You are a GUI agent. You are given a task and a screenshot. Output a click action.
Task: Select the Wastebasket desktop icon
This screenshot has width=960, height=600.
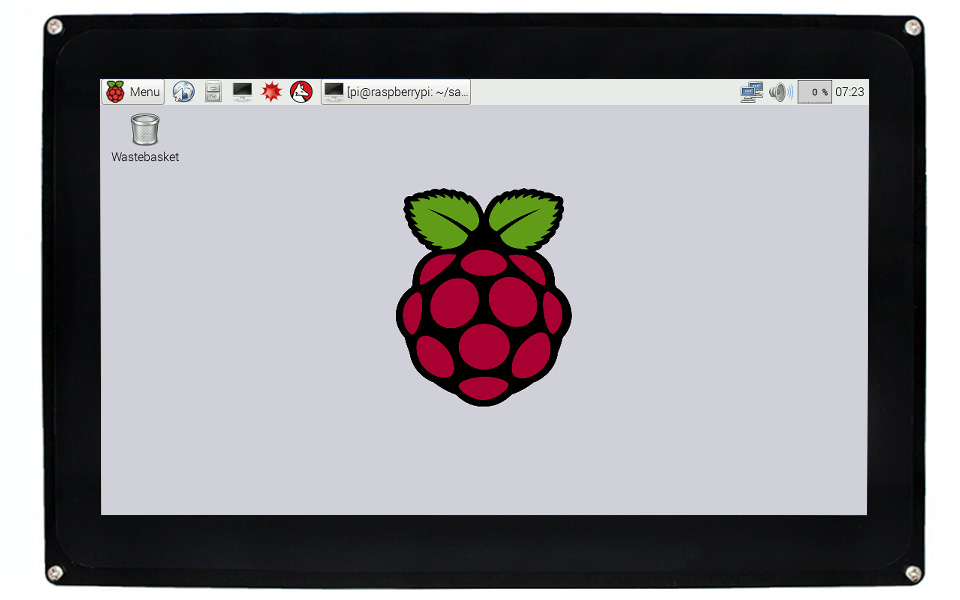(145, 129)
